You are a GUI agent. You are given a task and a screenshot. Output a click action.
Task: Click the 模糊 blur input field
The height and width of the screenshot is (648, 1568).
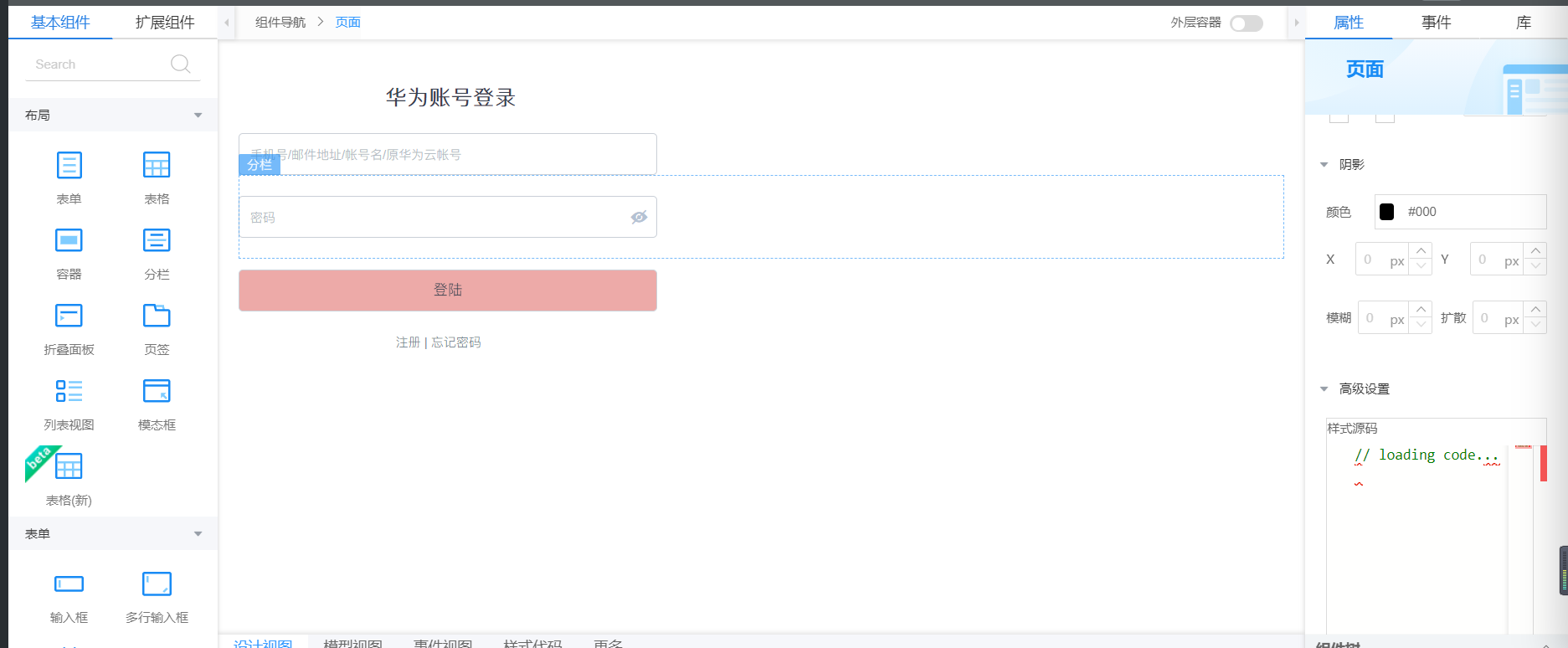(1383, 318)
